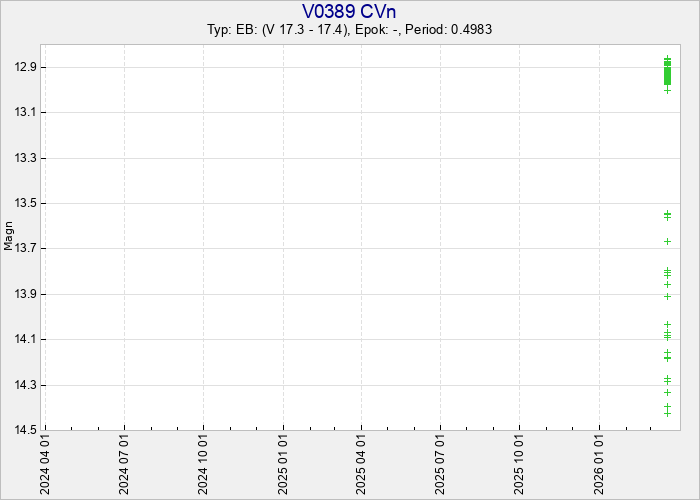Click the 2025 04 01 date label
Image resolution: width=700 pixels, height=500 pixels.
click(x=362, y=464)
